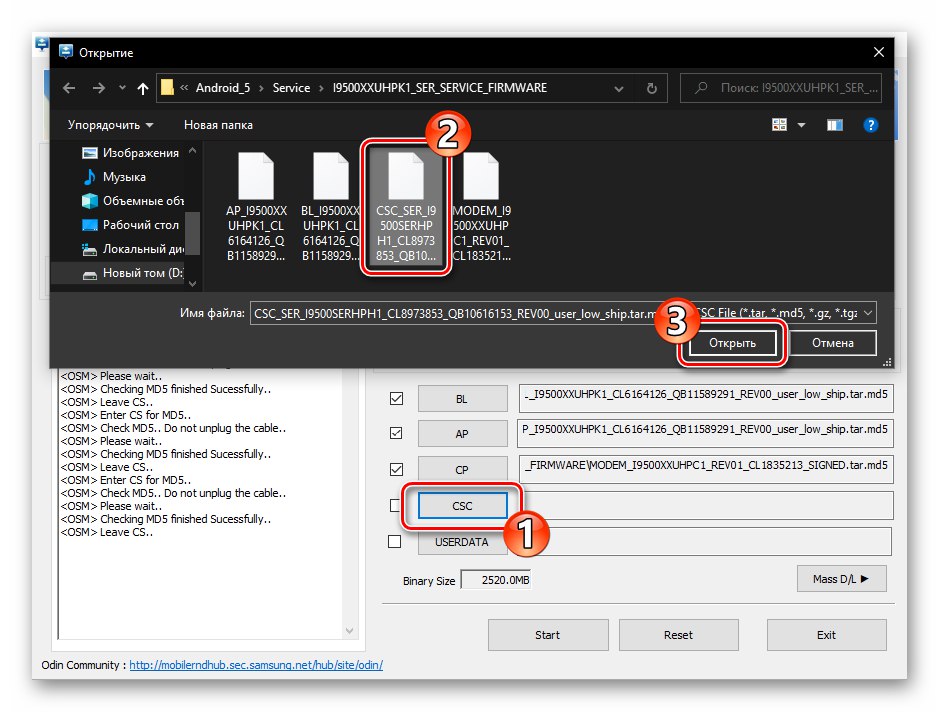Uncheck the AP partition checkbox
The height and width of the screenshot is (712, 939).
pyautogui.click(x=396, y=433)
